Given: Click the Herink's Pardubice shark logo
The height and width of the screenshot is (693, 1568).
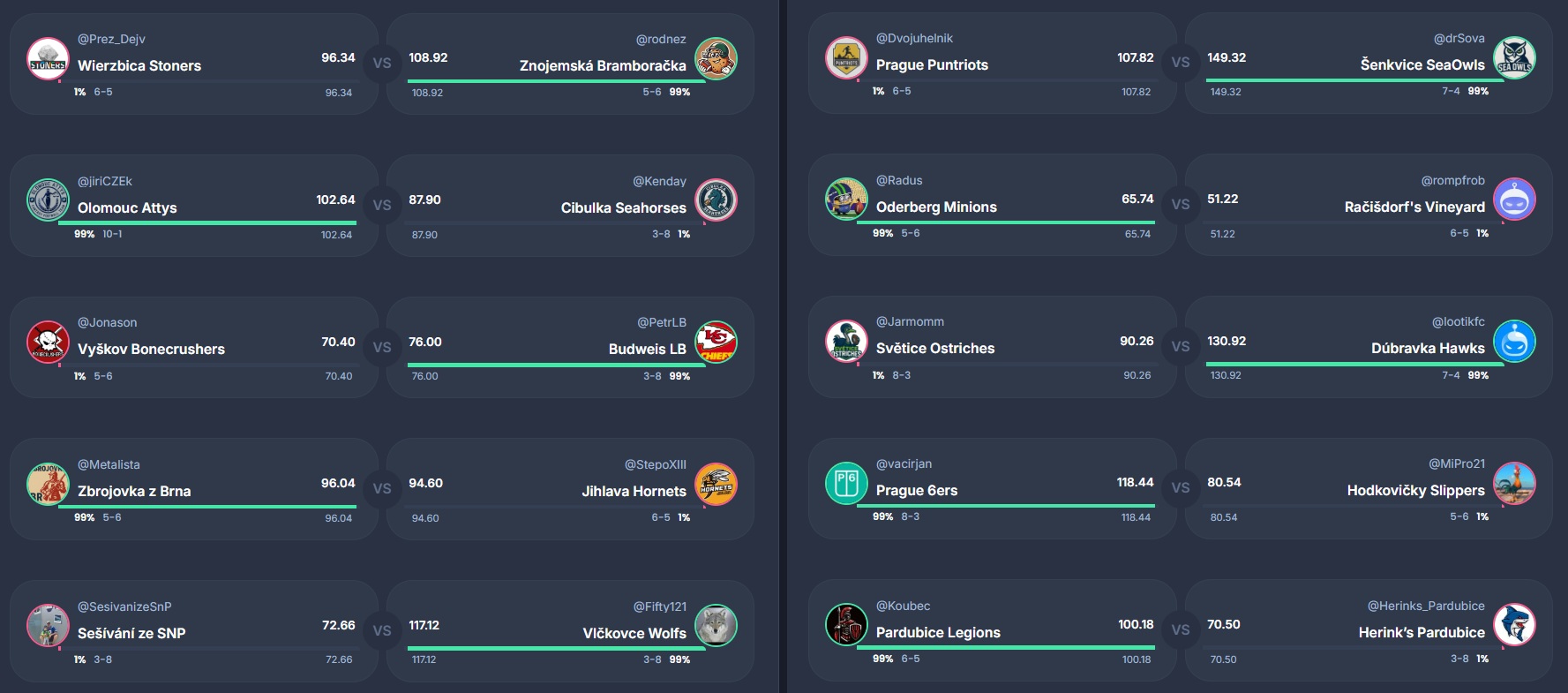Looking at the screenshot, I should [x=1514, y=625].
